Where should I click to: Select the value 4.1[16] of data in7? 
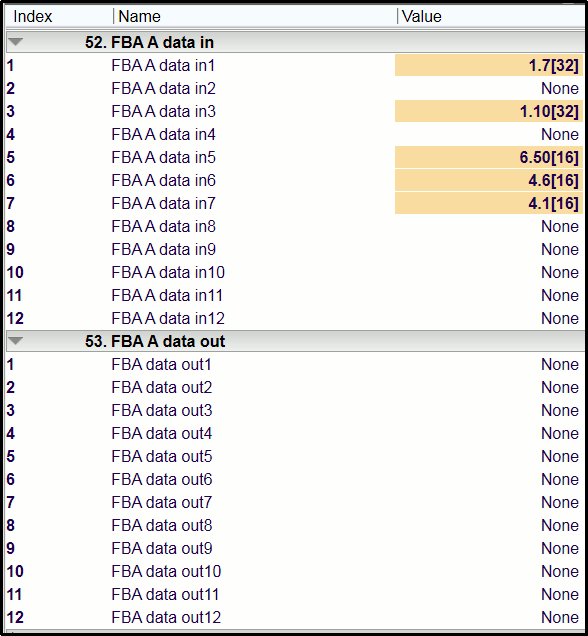[489, 203]
